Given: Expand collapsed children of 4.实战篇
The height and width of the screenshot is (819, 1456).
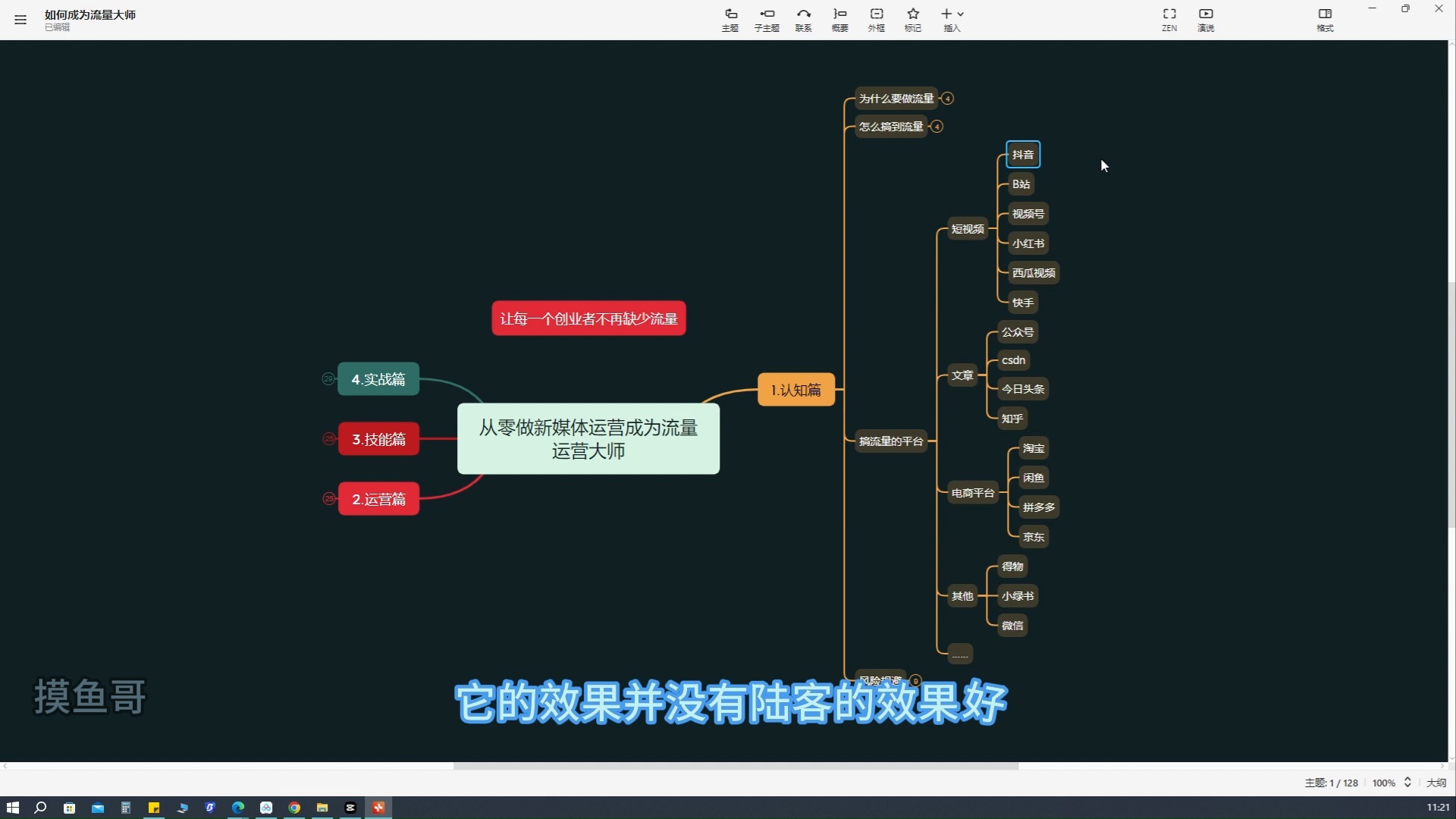Looking at the screenshot, I should (x=328, y=379).
